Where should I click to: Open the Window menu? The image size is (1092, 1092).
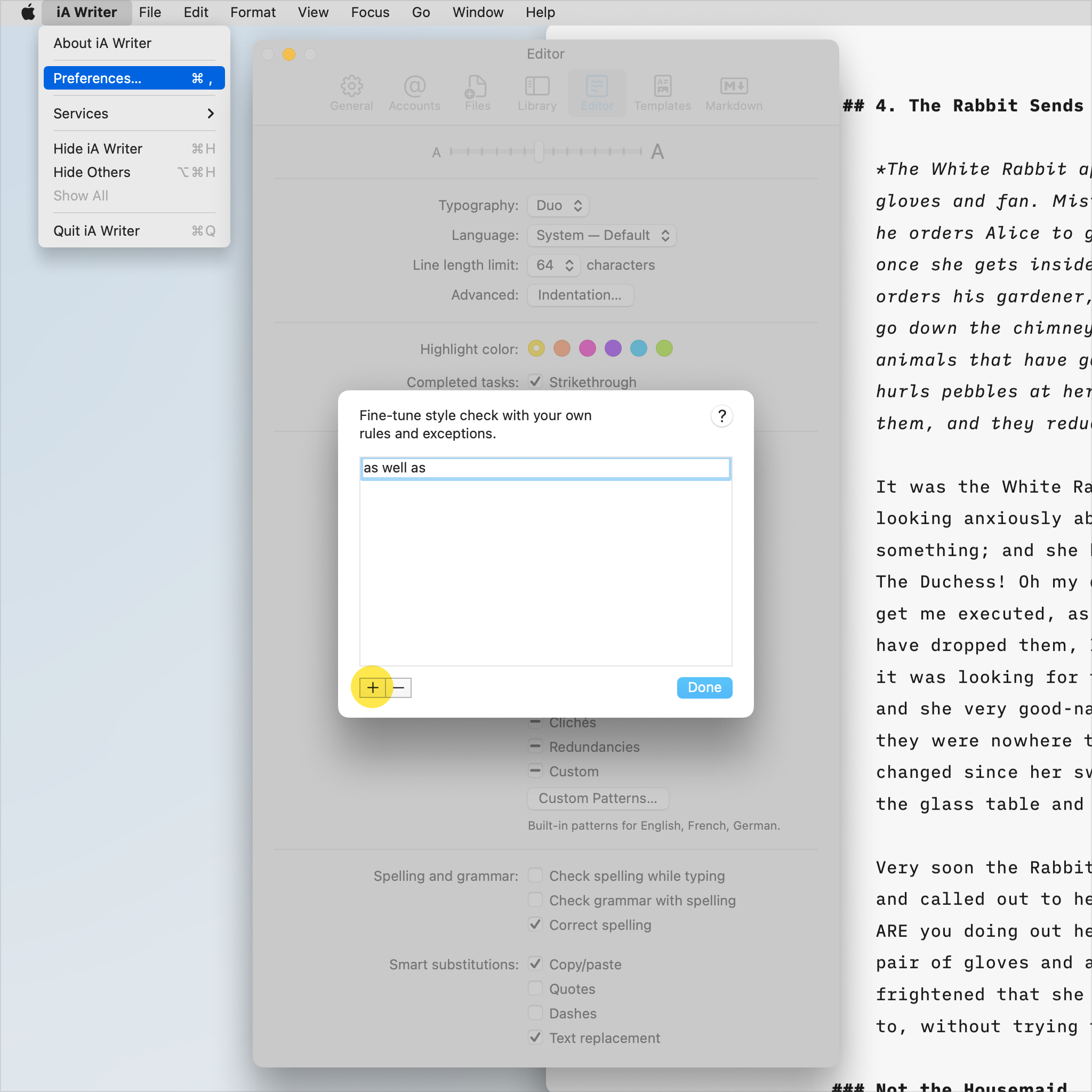[x=478, y=12]
